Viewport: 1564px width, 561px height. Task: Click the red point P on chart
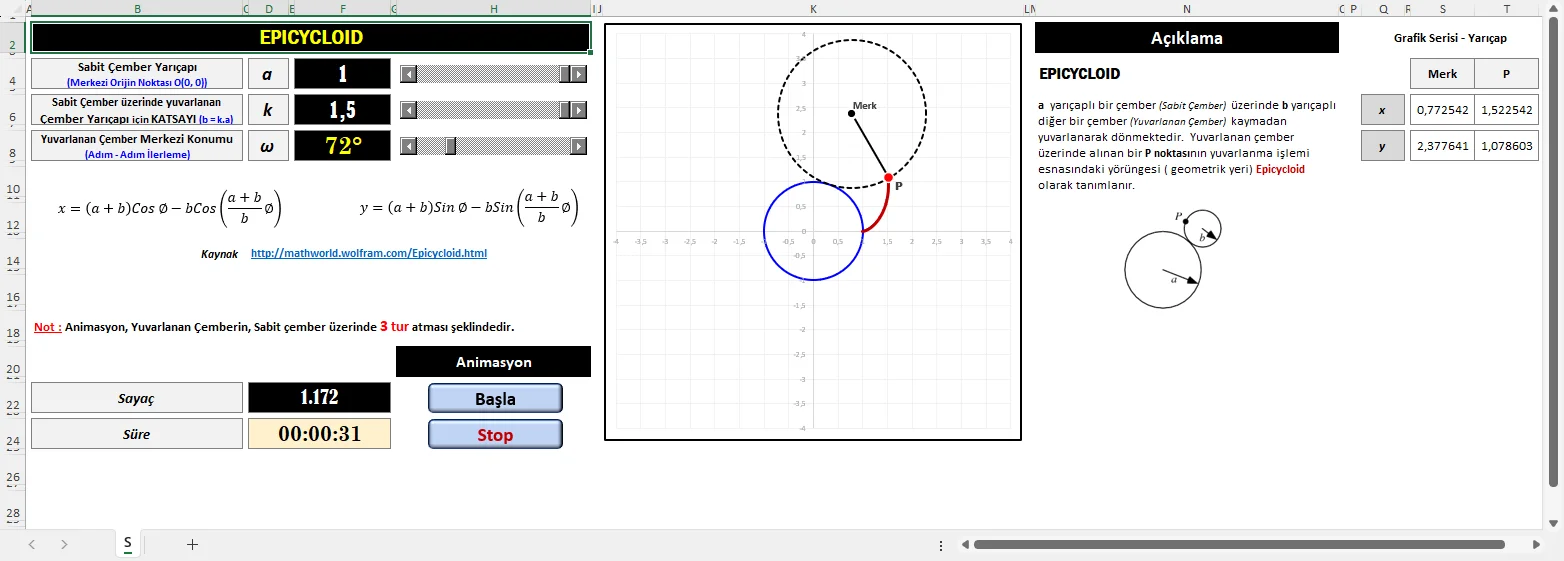click(x=888, y=177)
